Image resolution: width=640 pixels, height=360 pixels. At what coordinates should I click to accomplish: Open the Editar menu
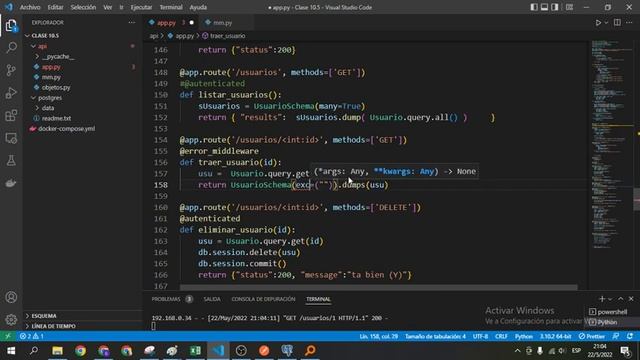point(55,7)
